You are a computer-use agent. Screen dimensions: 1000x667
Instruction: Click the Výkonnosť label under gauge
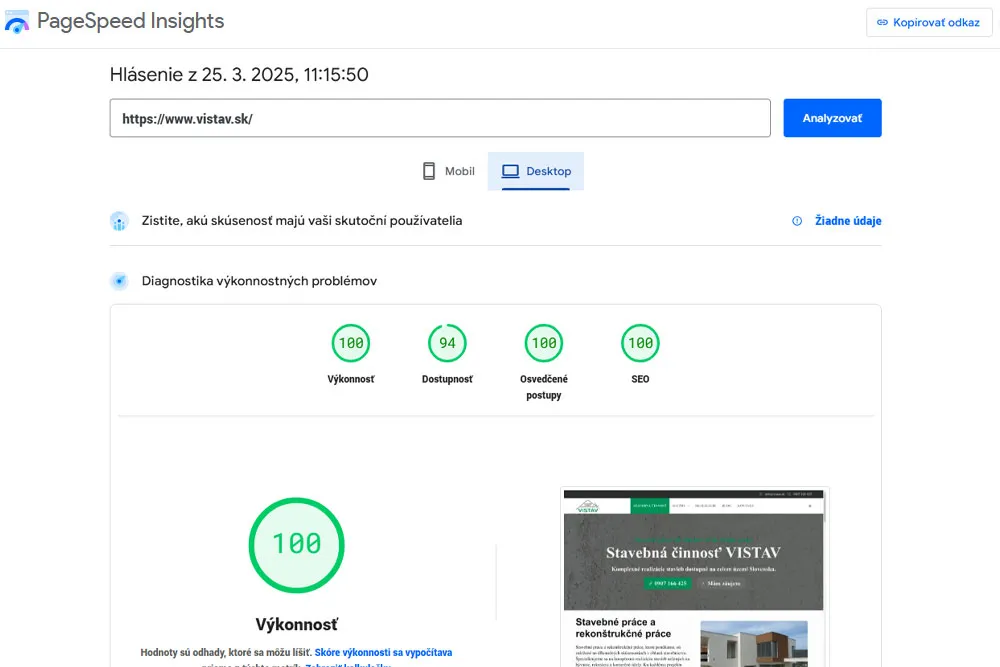[x=351, y=379]
